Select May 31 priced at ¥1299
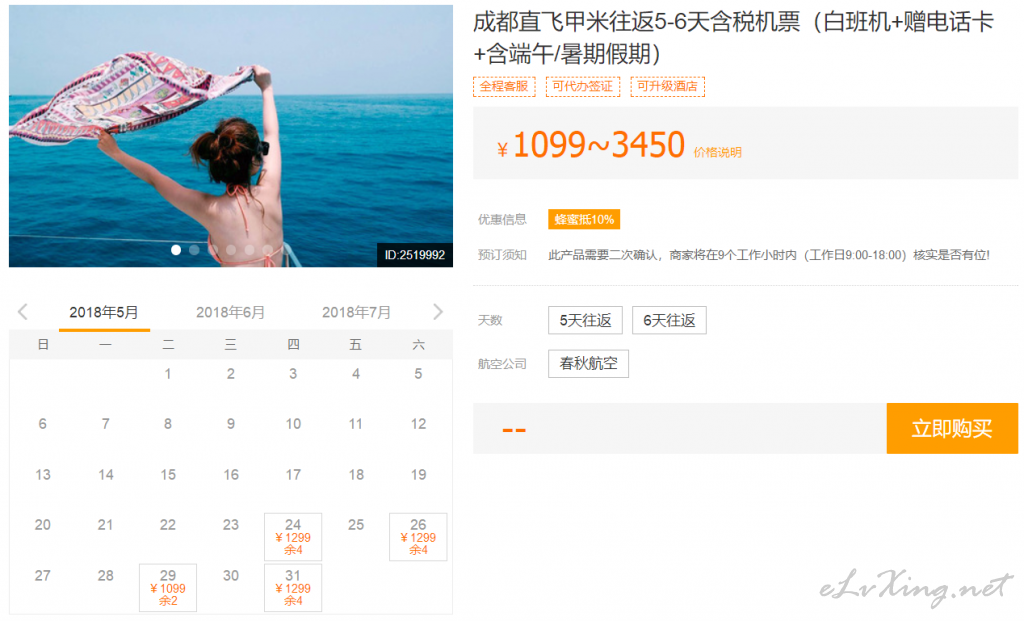 coord(293,588)
